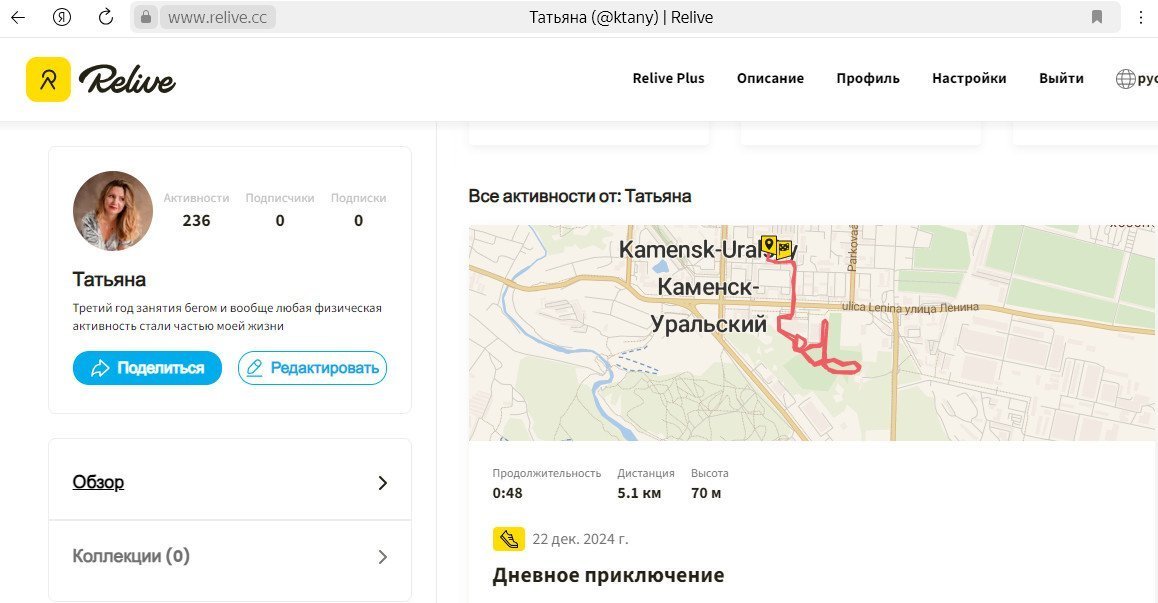Click the route start pin on map
The height and width of the screenshot is (603, 1158).
[768, 245]
